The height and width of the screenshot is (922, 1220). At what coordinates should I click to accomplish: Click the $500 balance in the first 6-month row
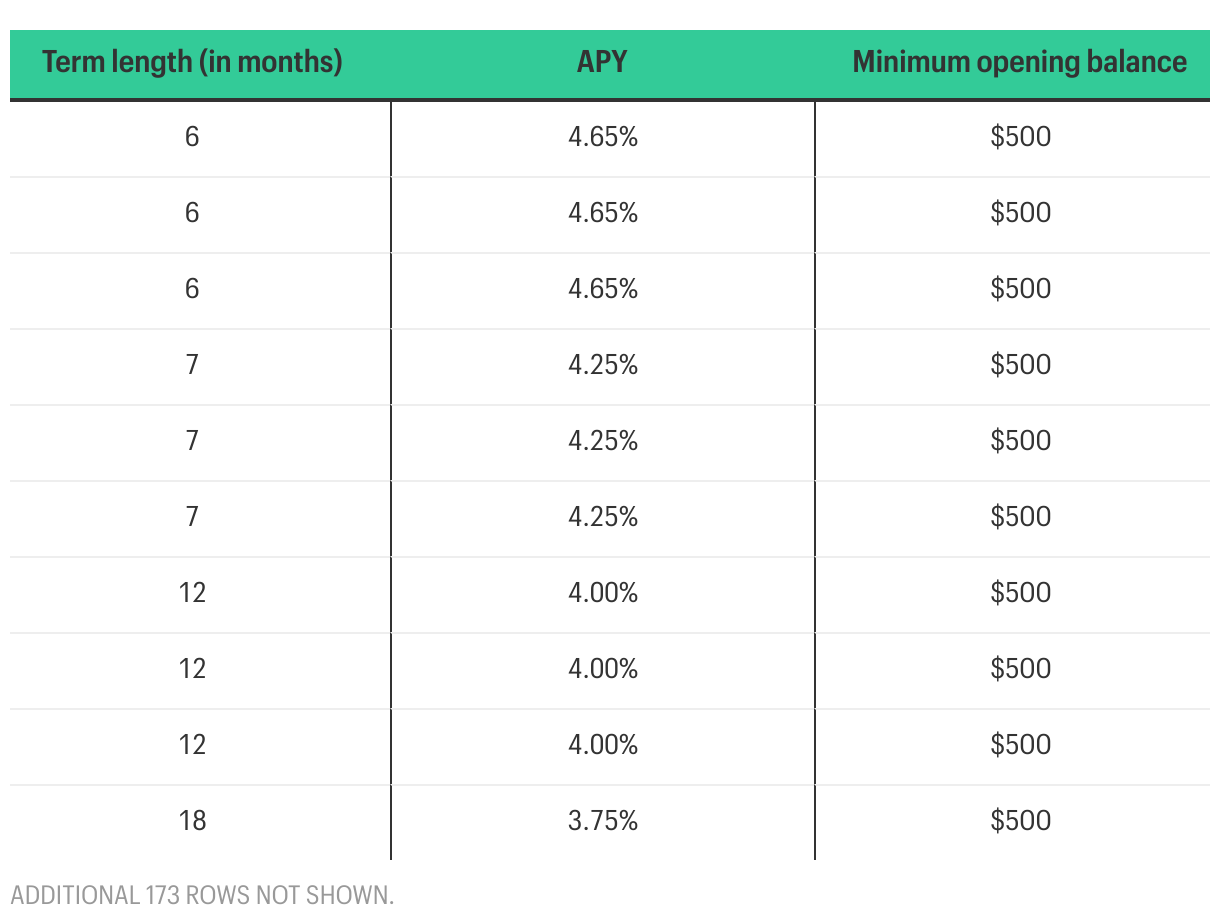1021,137
